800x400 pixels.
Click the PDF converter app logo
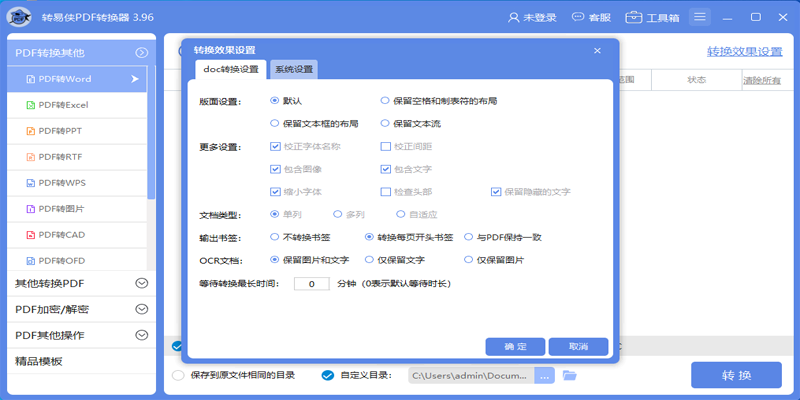pyautogui.click(x=19, y=17)
